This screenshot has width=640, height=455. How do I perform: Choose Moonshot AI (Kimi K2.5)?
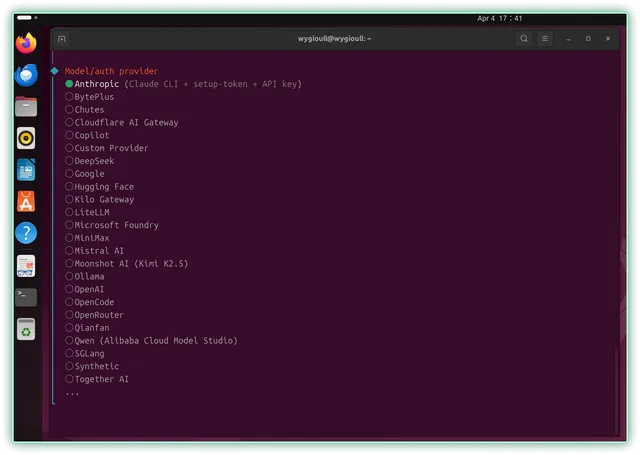127,264
